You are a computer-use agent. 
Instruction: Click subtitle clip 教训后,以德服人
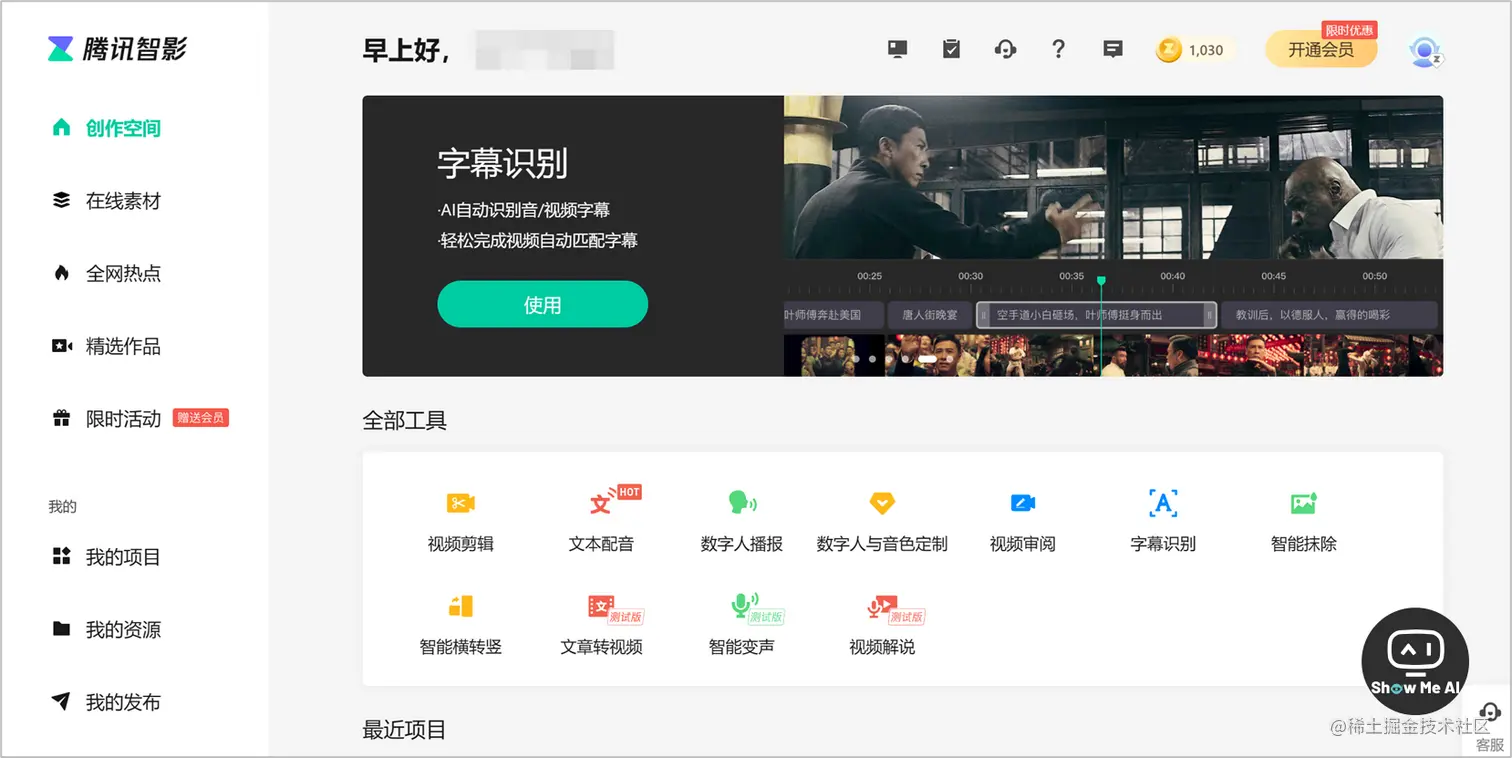click(1329, 315)
